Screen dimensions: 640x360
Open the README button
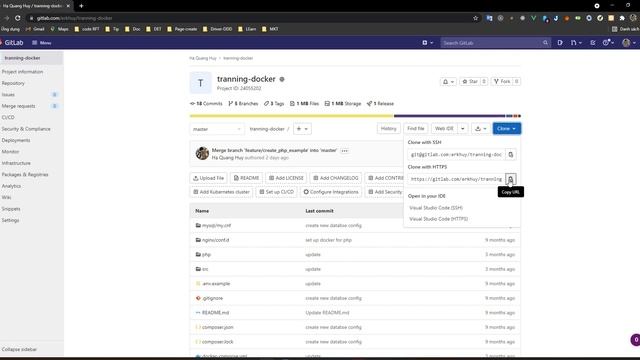point(246,178)
